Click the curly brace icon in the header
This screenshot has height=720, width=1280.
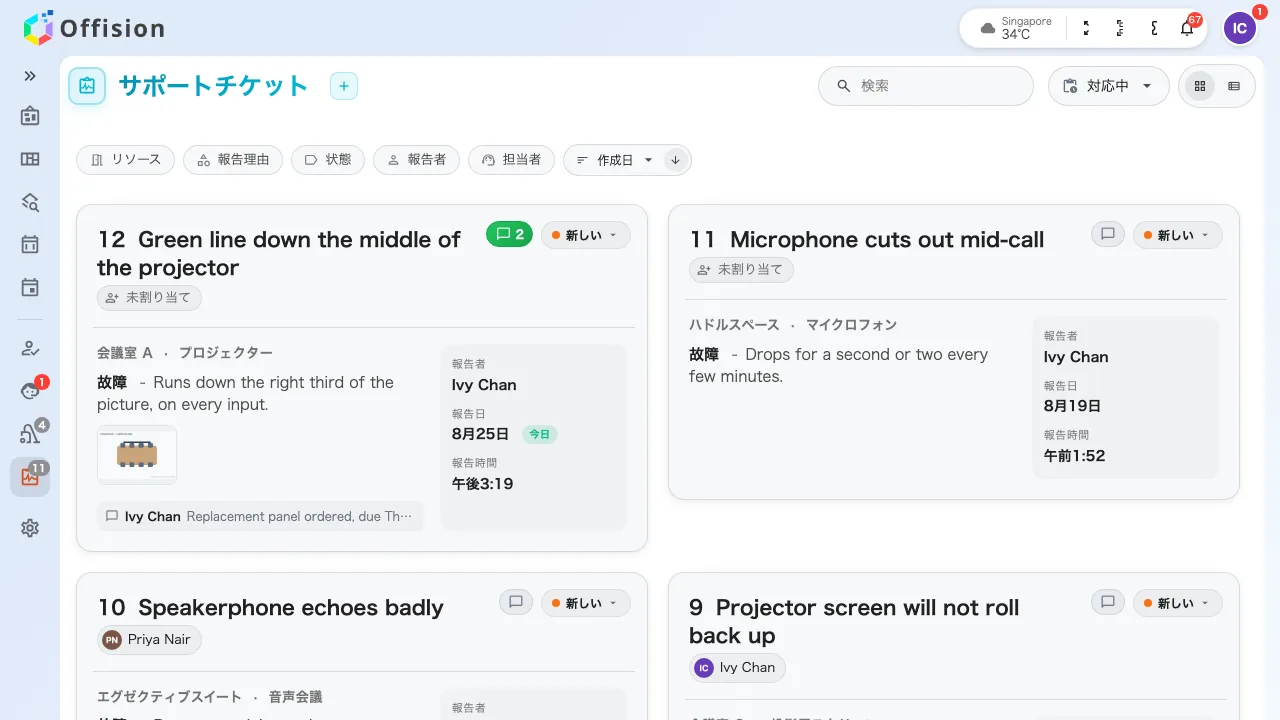1154,28
